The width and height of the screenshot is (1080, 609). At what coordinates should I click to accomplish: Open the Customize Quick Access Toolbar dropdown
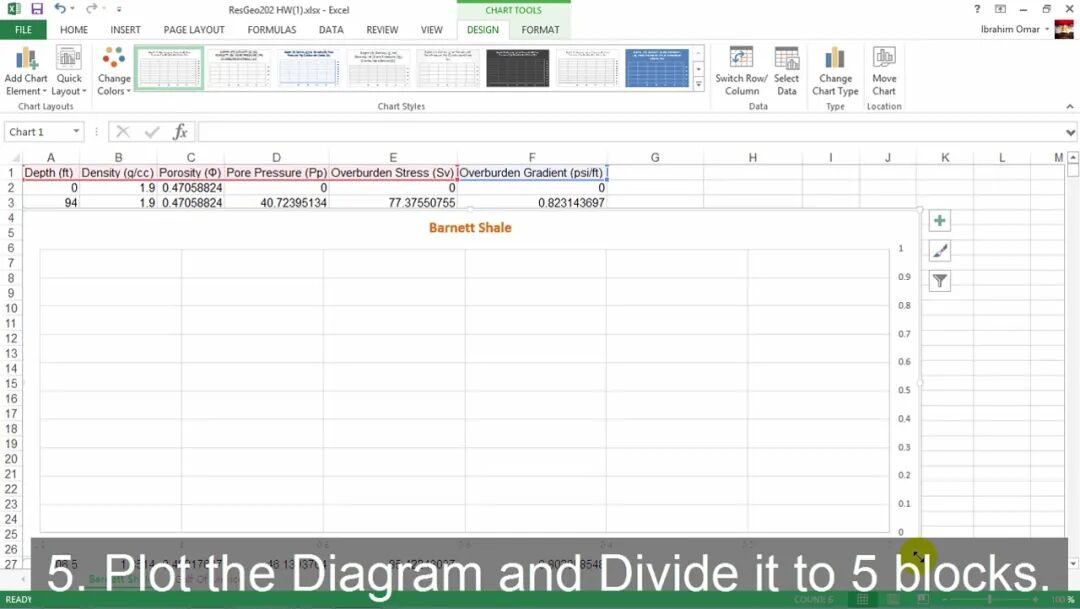(119, 10)
